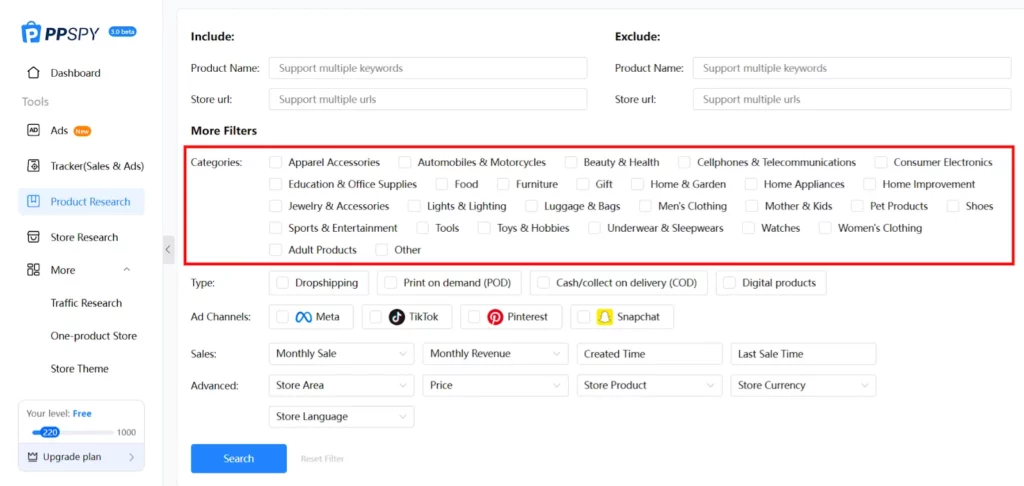
Task: Click the blue Search button
Action: pyautogui.click(x=238, y=458)
